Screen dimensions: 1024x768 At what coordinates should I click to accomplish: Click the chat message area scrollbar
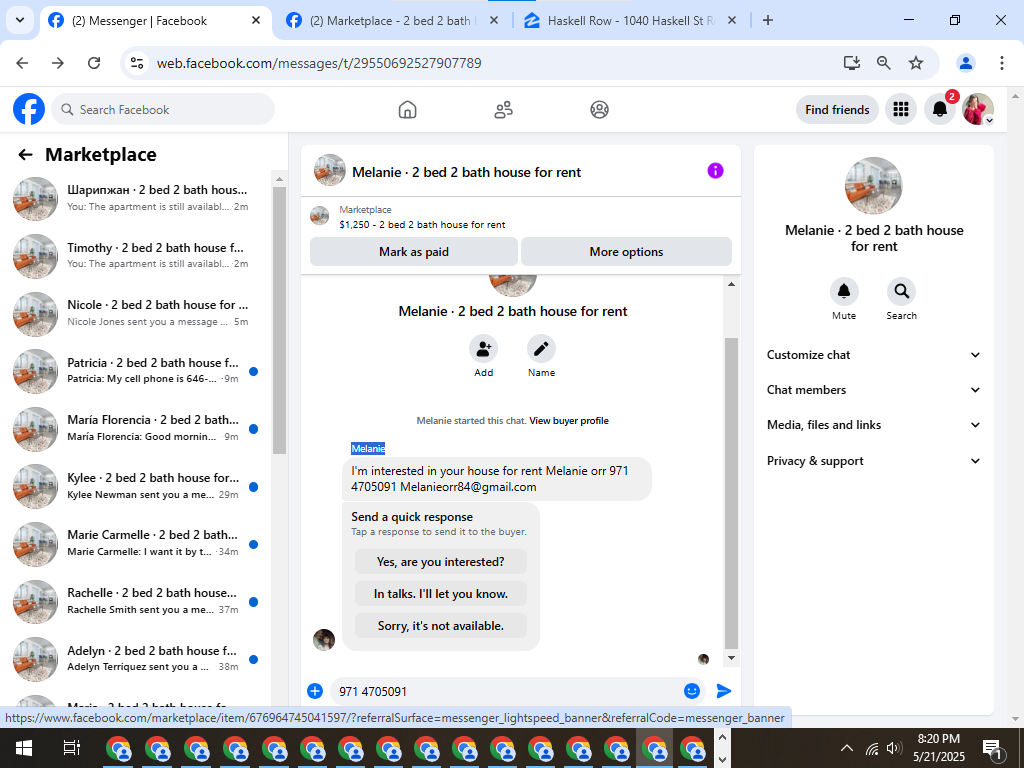731,493
